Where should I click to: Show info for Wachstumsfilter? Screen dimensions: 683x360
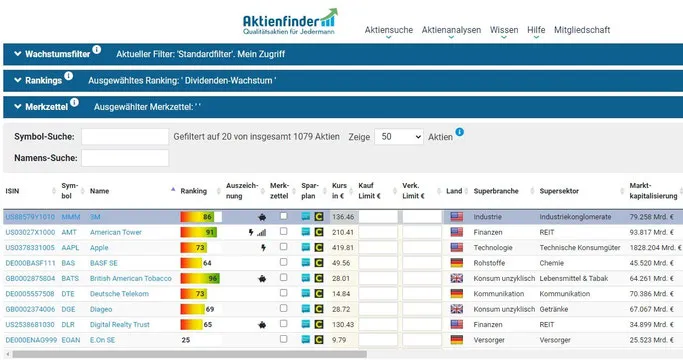click(97, 50)
